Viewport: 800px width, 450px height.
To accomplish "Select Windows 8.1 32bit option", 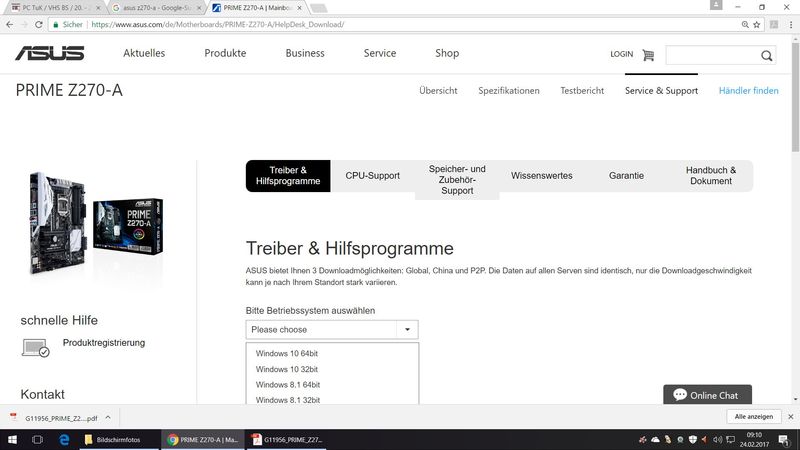I will pyautogui.click(x=288, y=400).
